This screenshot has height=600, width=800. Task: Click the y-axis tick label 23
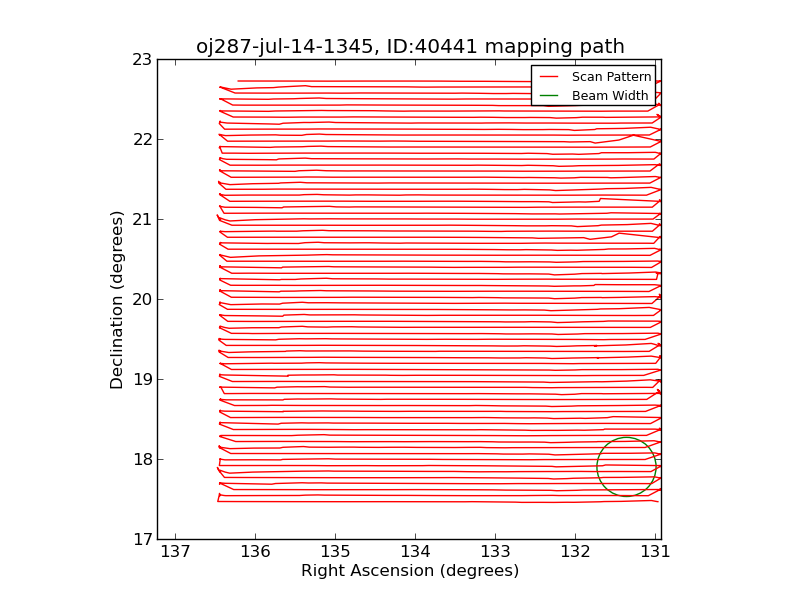(142, 60)
